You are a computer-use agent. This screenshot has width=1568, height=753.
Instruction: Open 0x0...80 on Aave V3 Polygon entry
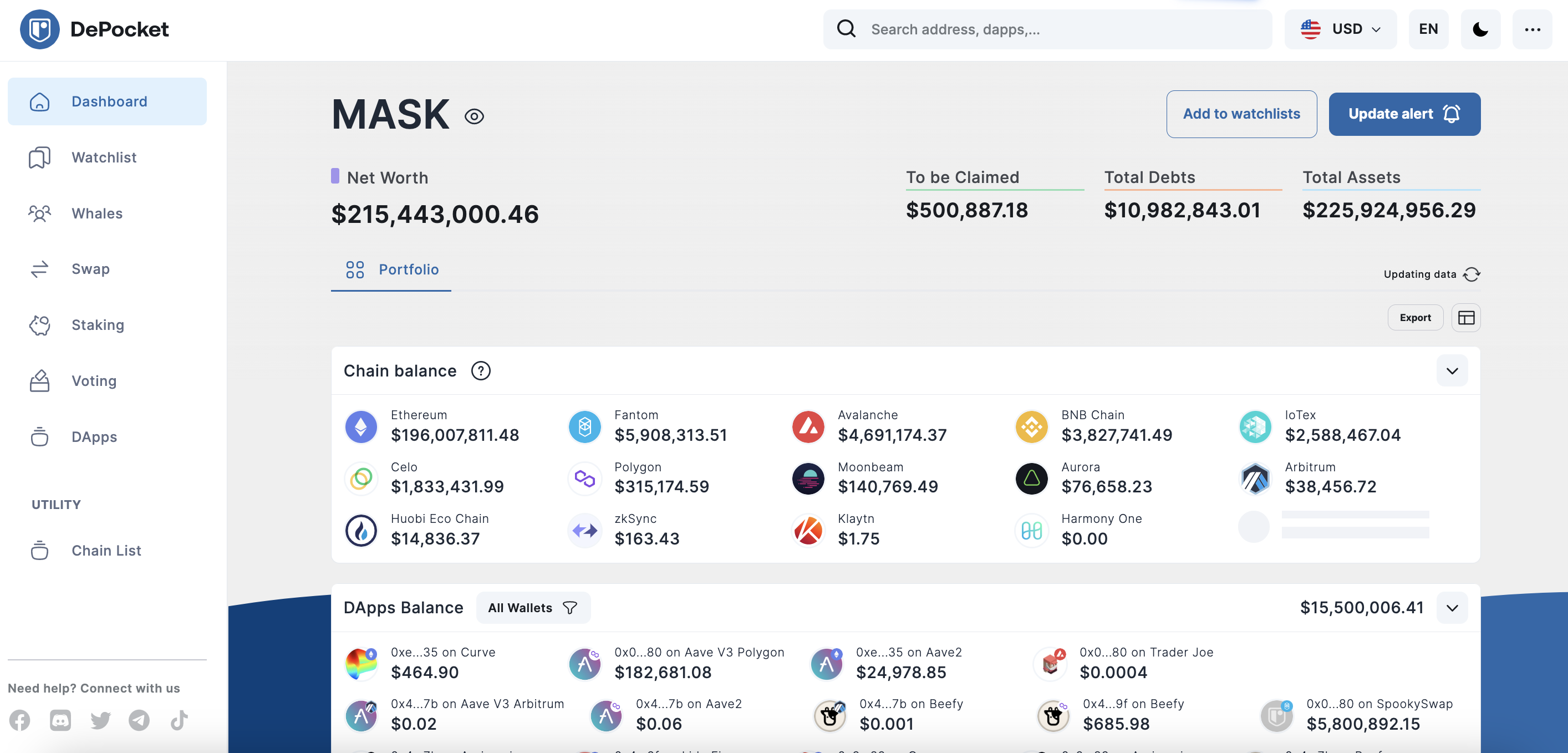tap(676, 664)
